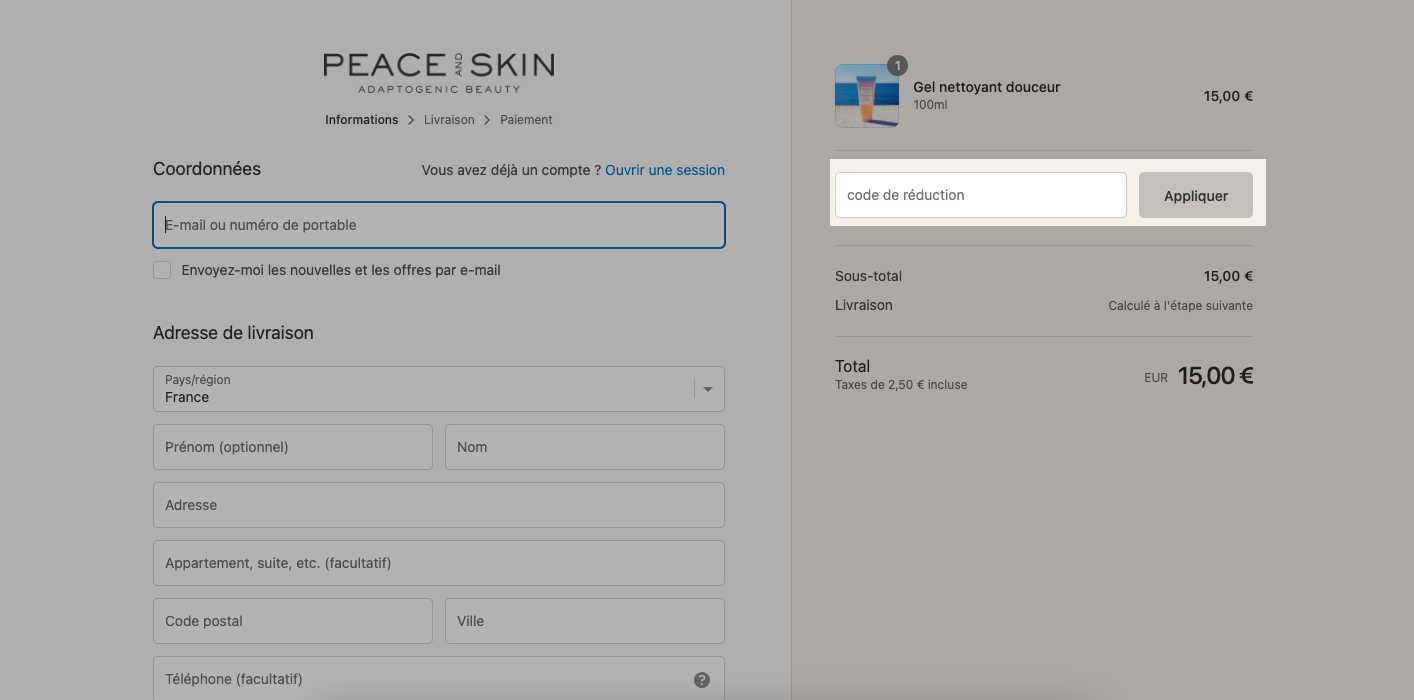
Task: Click the phone field help question-mark icon
Action: pos(702,680)
